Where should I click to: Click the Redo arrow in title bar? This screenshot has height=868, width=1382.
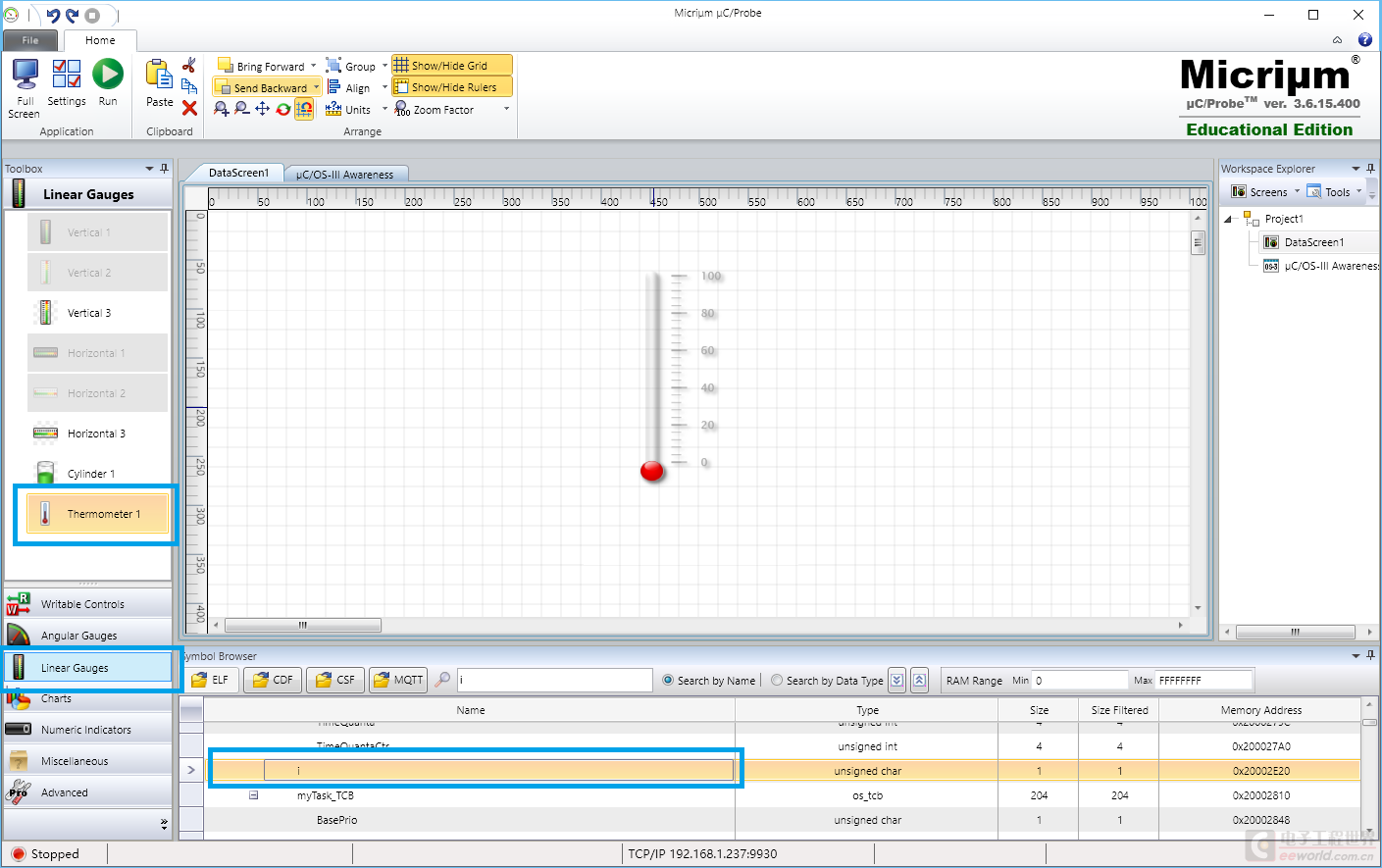(x=72, y=15)
